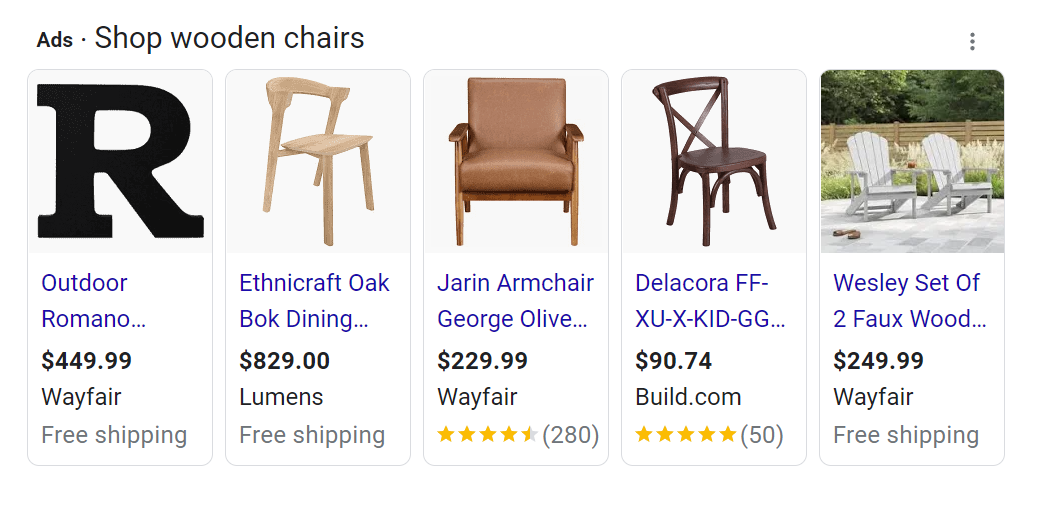Open the Outdoor Romano product link
The width and height of the screenshot is (1045, 512).
[93, 301]
